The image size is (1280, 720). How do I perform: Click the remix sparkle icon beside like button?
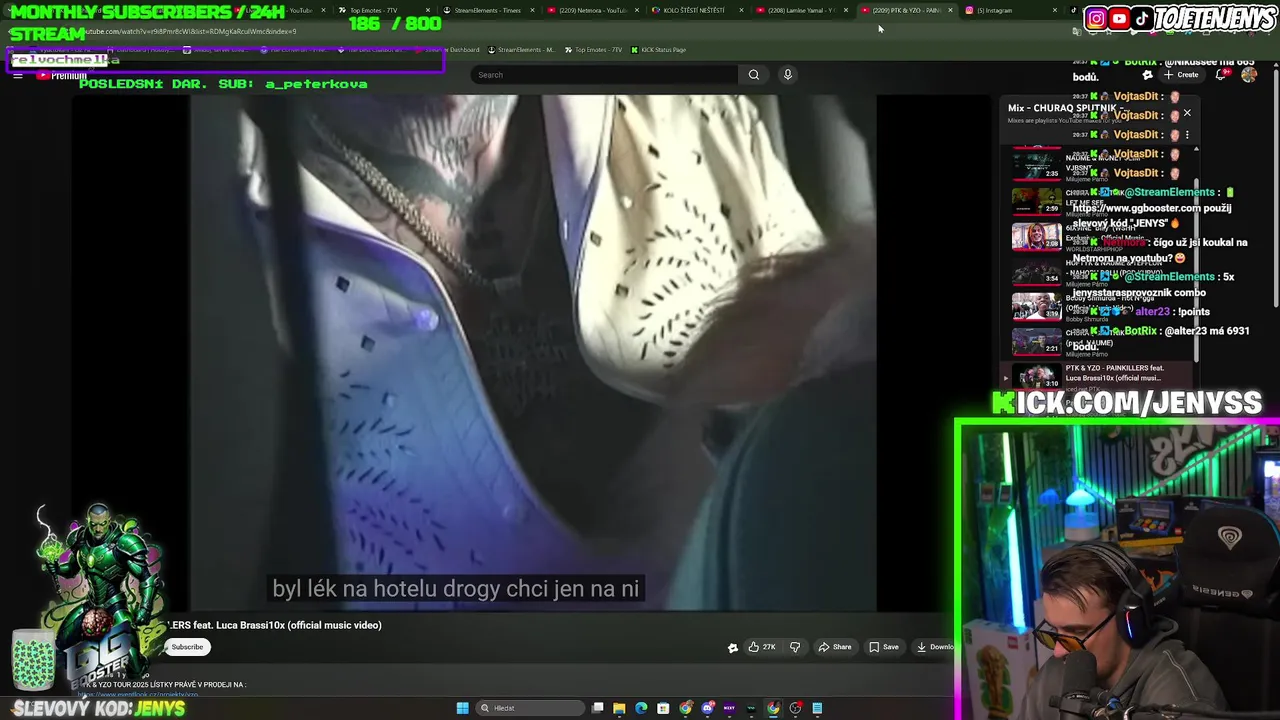click(732, 647)
